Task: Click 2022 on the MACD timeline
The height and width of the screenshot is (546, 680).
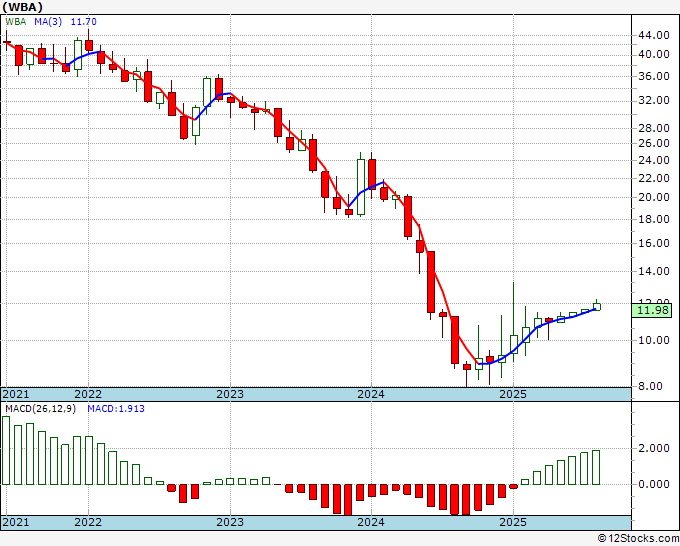Action: (x=88, y=522)
